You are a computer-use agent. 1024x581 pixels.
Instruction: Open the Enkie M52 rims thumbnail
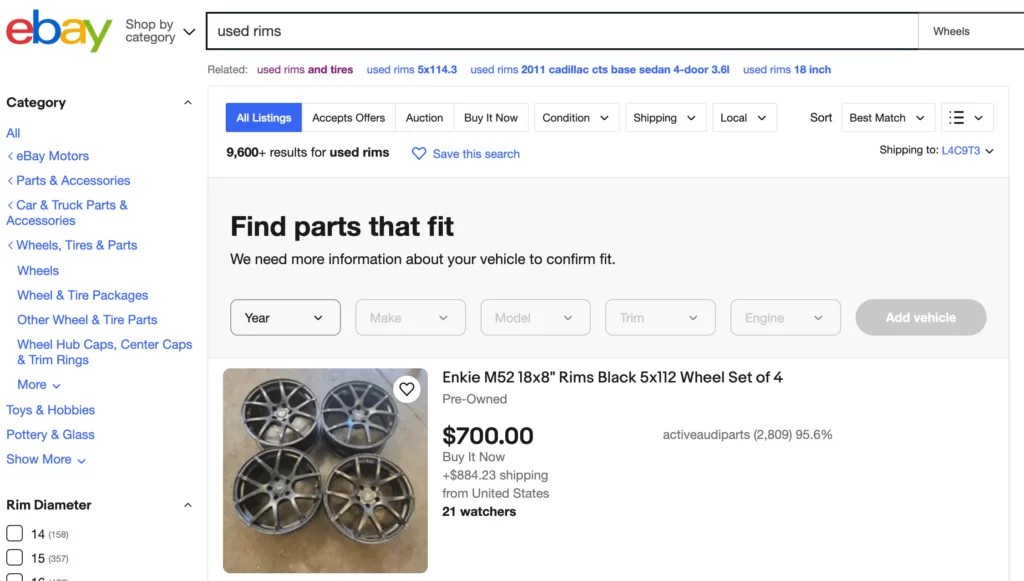[x=325, y=471]
